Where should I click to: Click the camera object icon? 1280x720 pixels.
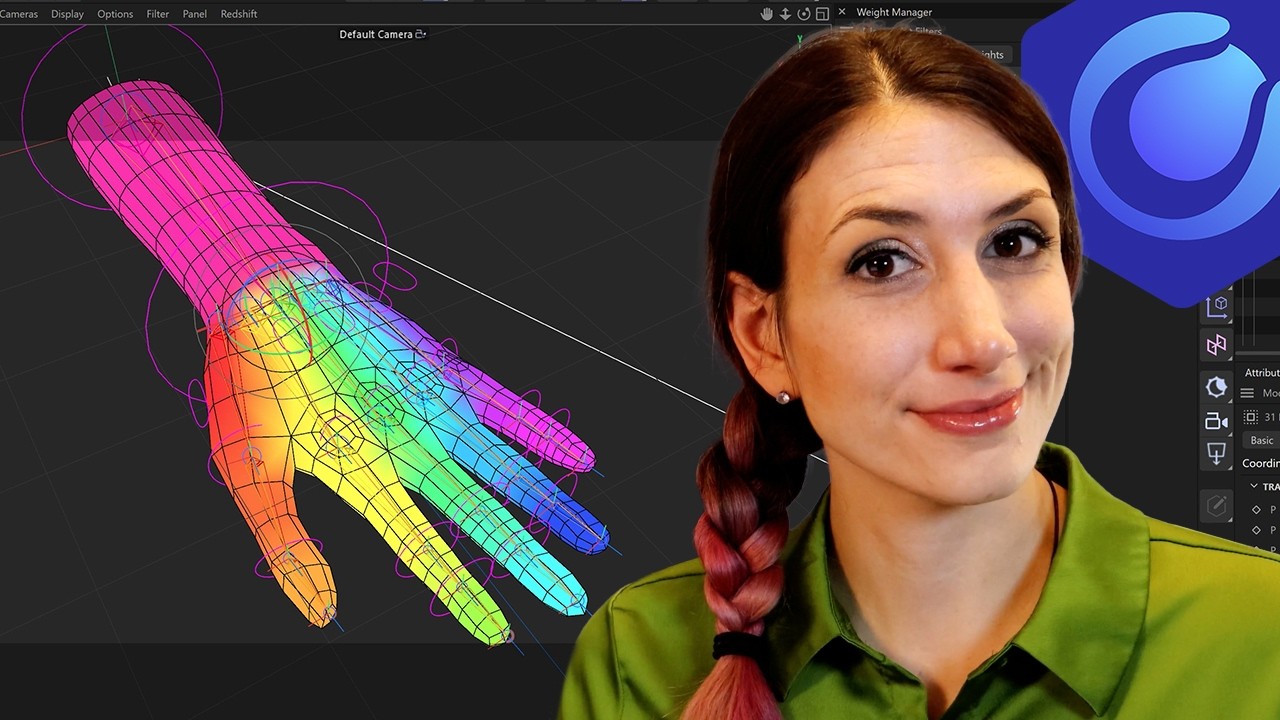(1217, 421)
